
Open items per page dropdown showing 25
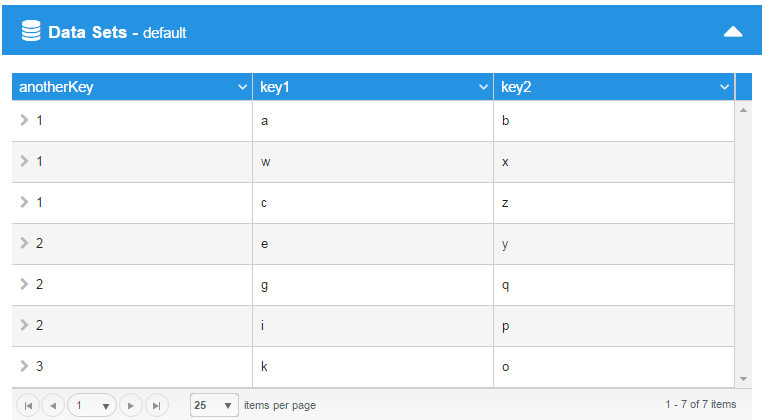click(214, 405)
